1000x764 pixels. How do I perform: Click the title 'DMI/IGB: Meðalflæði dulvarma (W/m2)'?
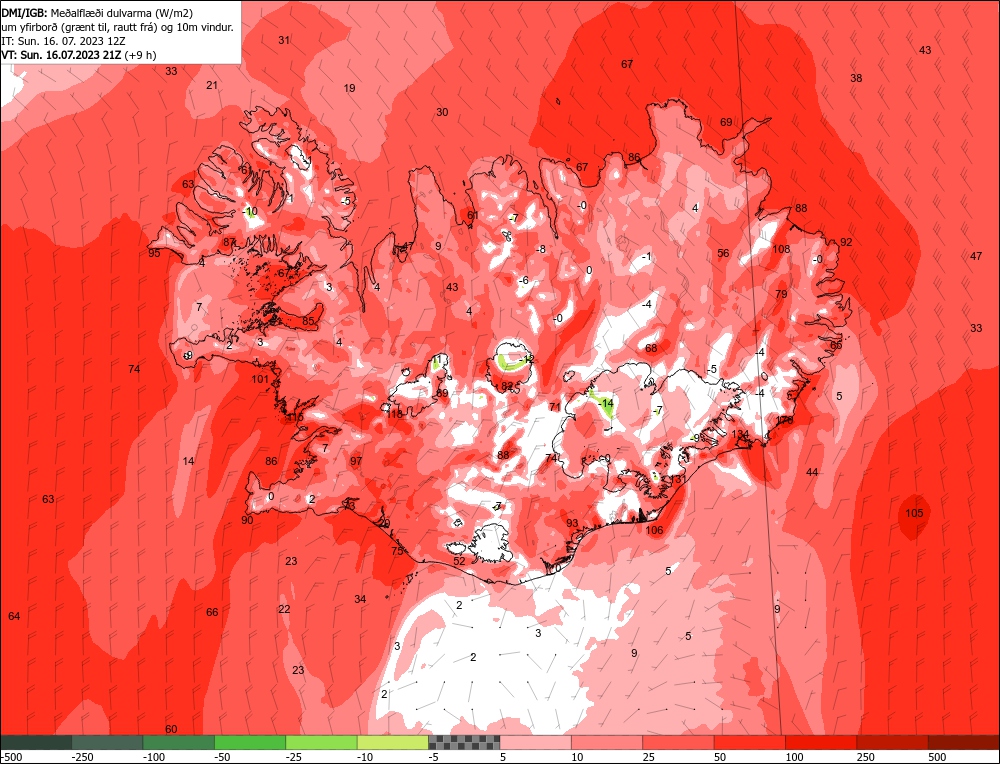click(98, 12)
